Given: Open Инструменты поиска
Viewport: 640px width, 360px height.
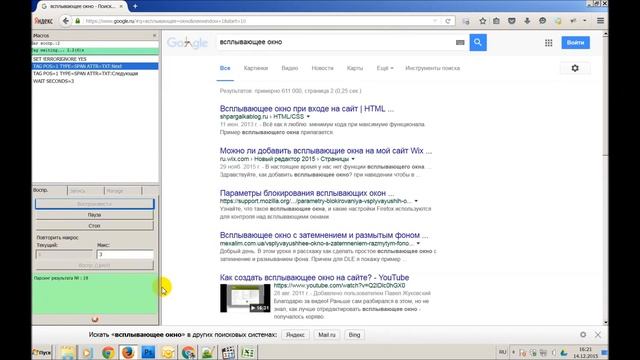Looking at the screenshot, I should (x=432, y=68).
